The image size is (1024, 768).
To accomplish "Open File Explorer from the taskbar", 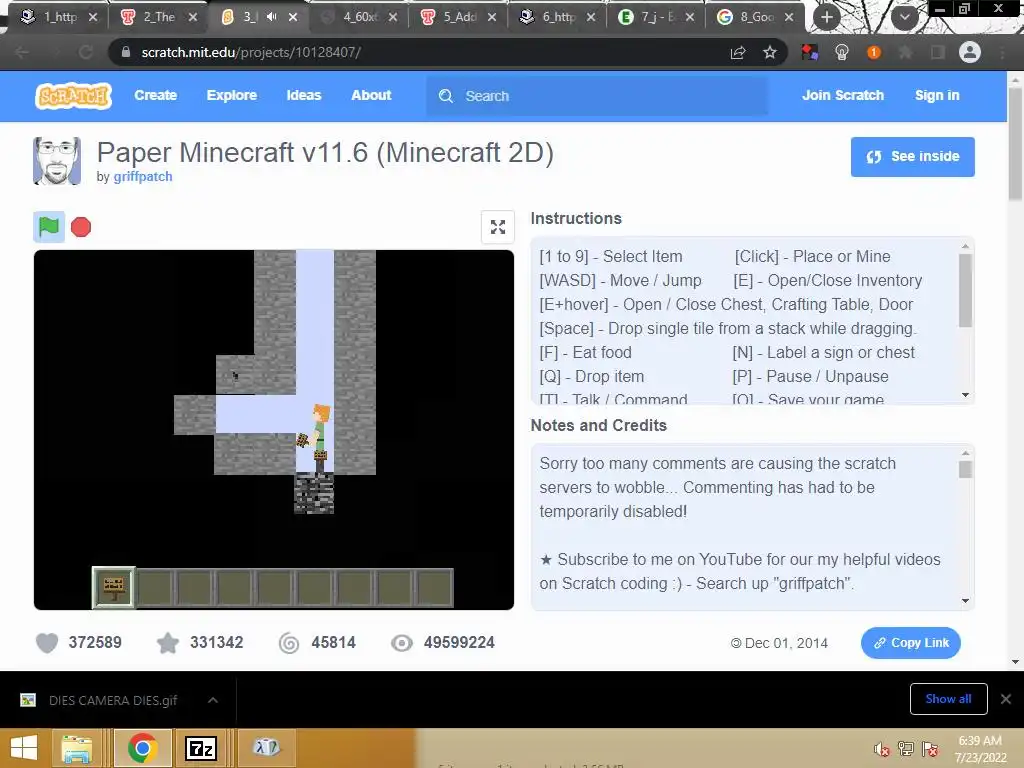I will pos(76,748).
